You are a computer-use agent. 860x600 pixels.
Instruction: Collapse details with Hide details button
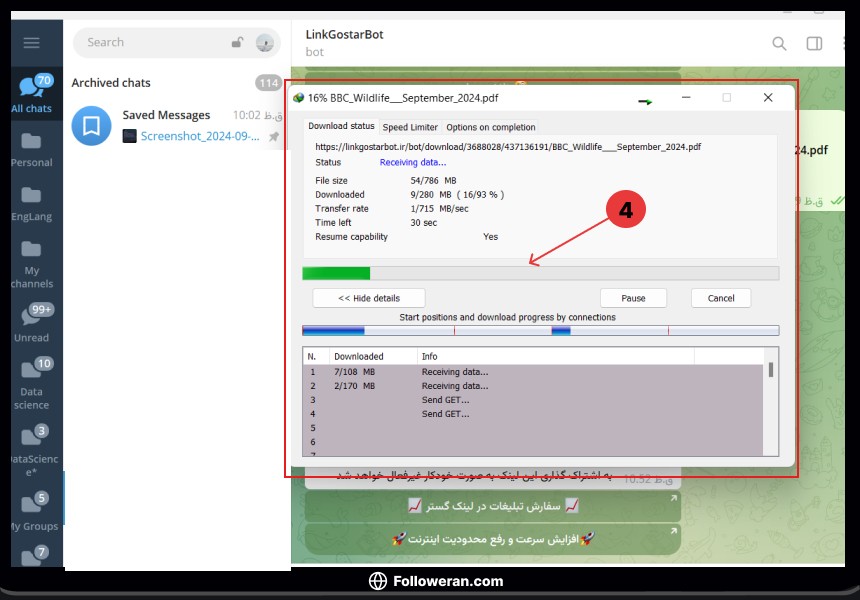point(369,298)
